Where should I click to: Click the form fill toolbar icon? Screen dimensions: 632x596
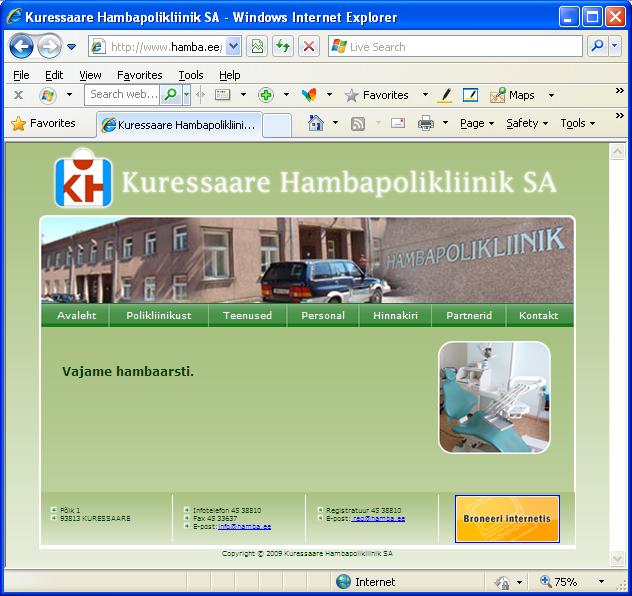click(222, 95)
